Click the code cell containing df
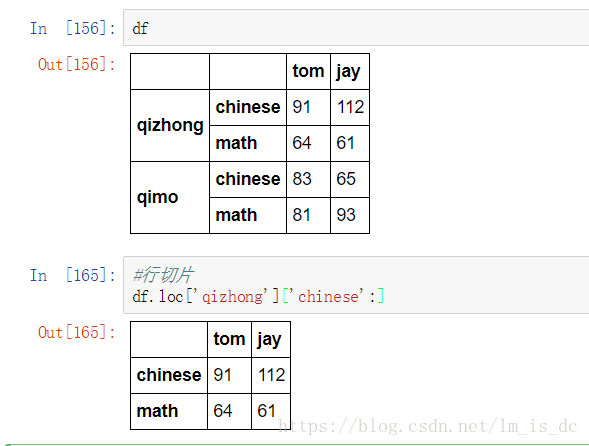The height and width of the screenshot is (446, 589). point(356,28)
